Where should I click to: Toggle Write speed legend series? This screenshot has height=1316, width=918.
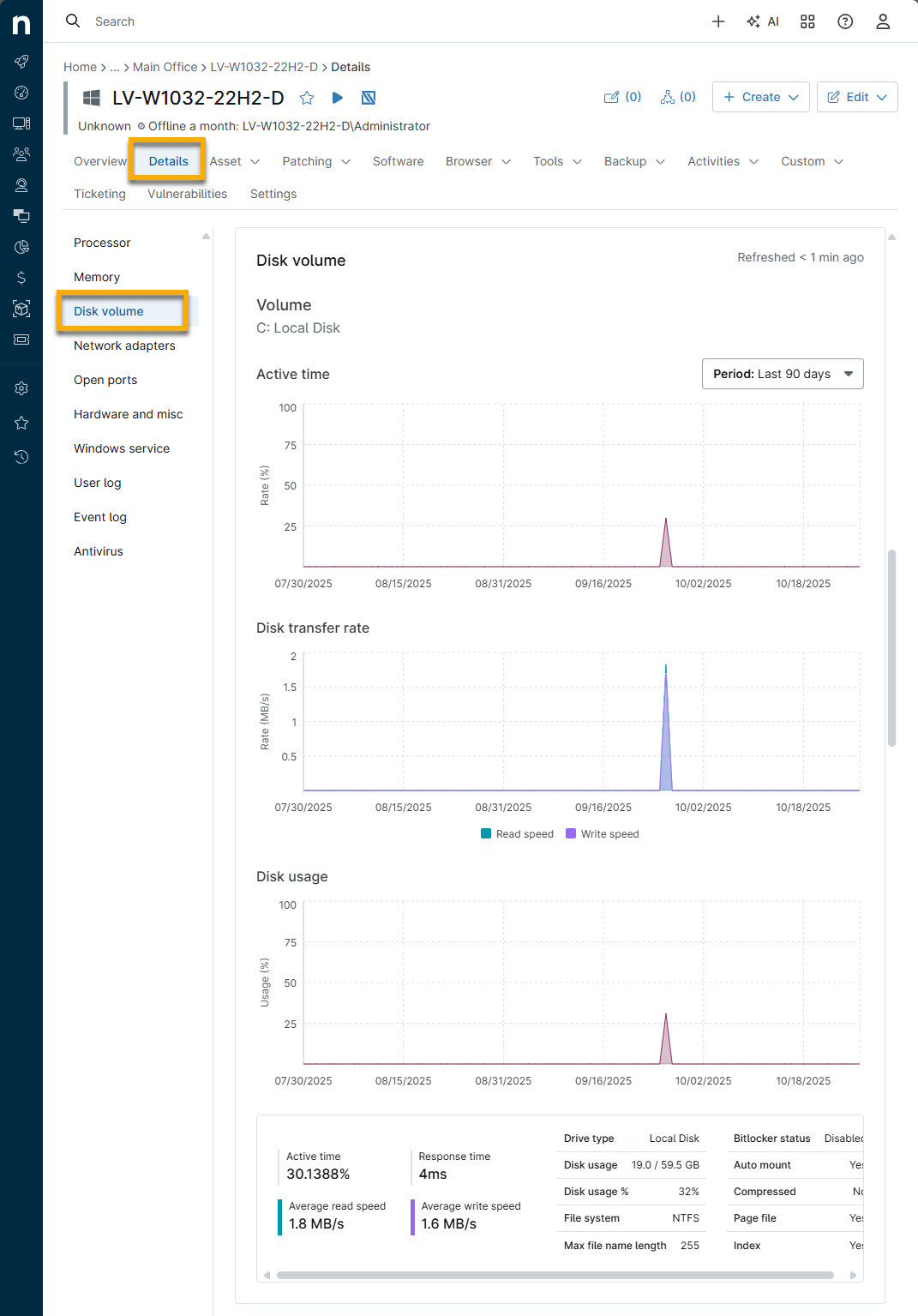coord(603,834)
